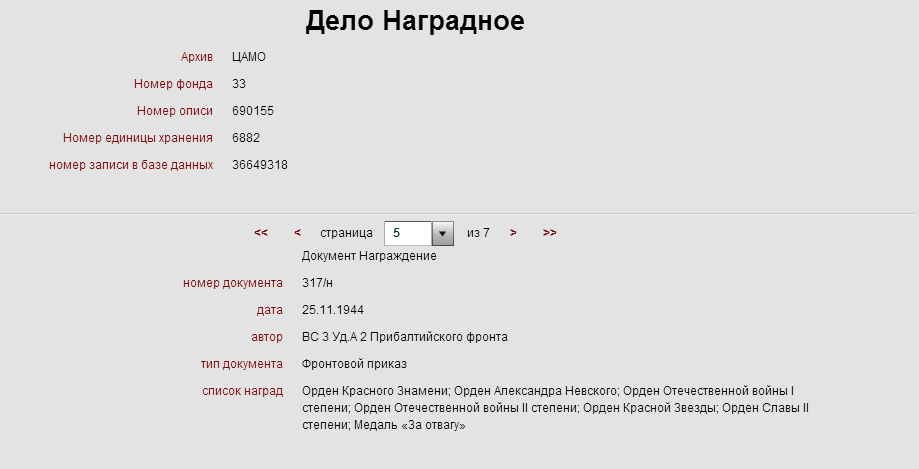Click the document number '317/н'
The height and width of the screenshot is (469, 919).
point(317,283)
